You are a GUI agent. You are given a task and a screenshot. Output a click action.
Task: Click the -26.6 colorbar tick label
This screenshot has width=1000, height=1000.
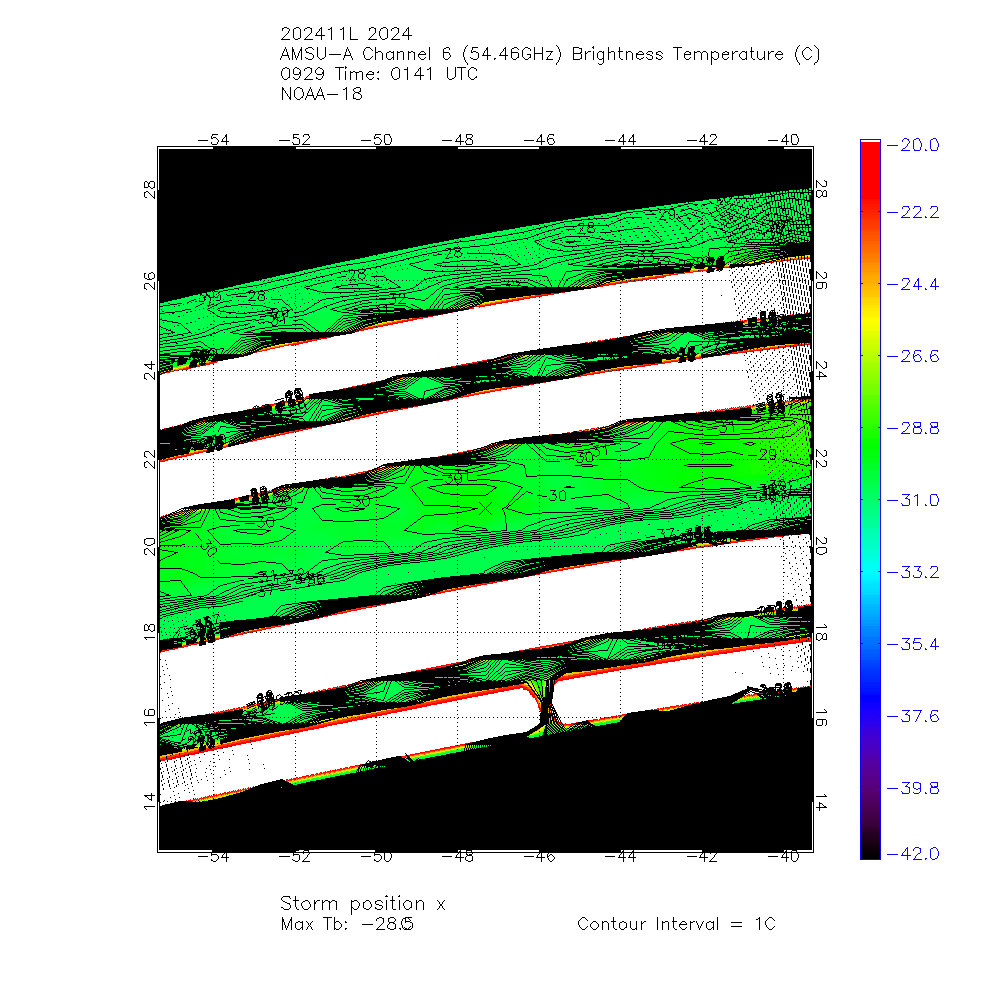(917, 356)
